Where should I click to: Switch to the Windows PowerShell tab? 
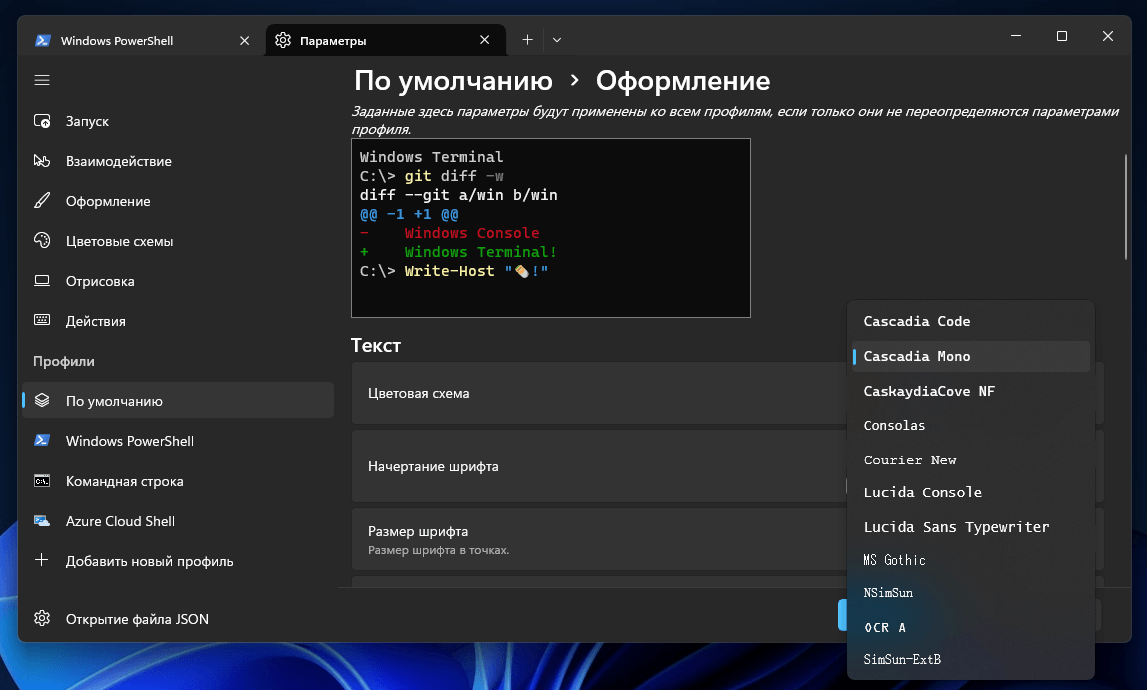pyautogui.click(x=143, y=40)
